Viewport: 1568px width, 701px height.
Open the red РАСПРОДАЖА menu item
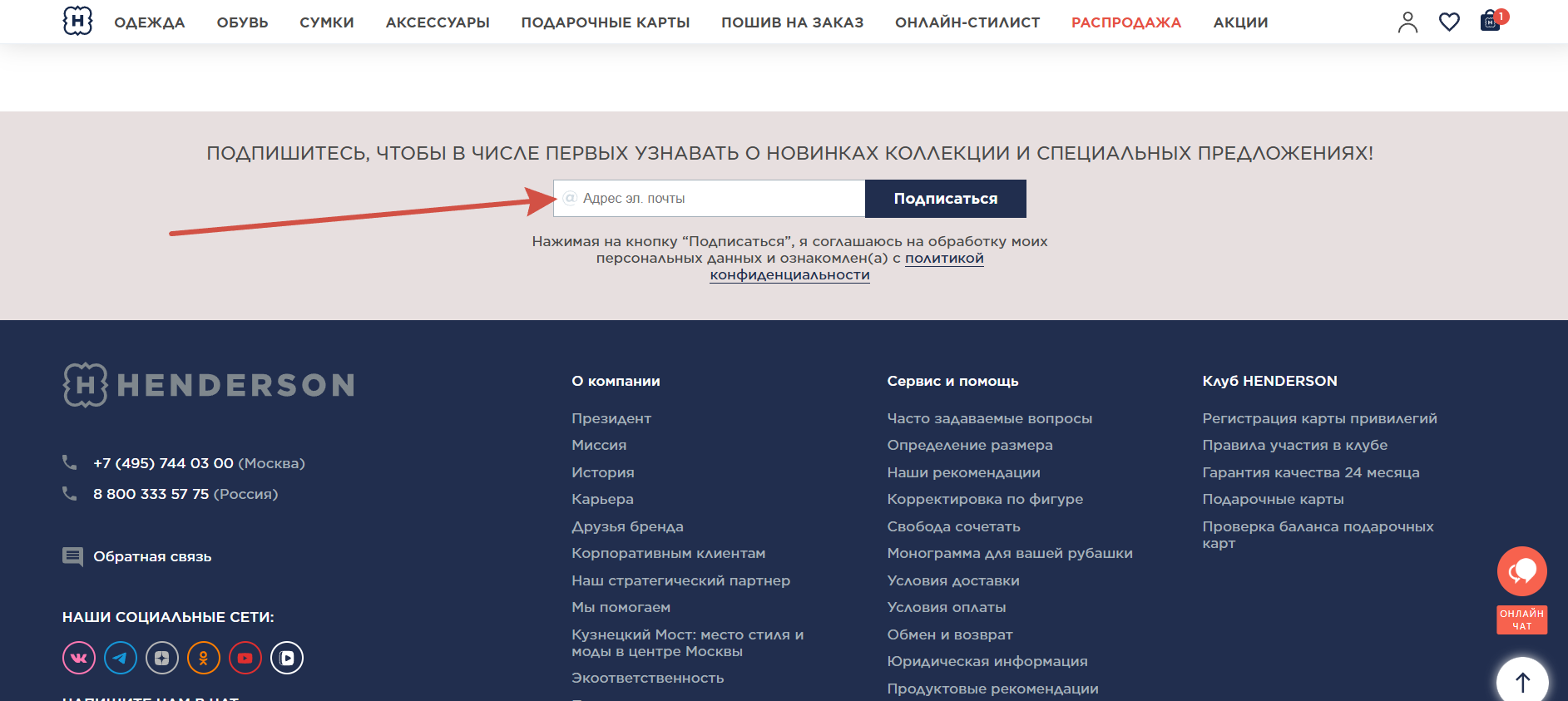coord(1126,22)
